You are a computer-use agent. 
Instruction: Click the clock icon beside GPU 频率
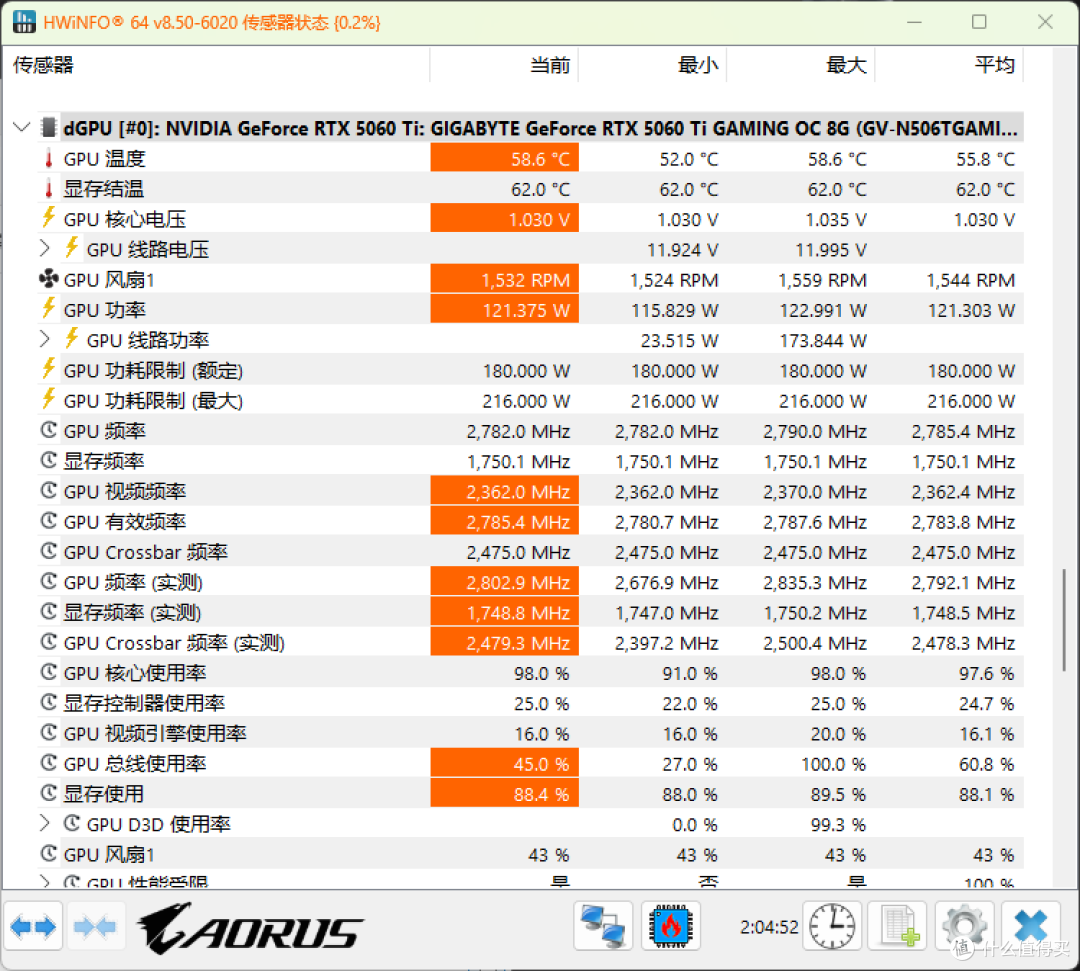tap(48, 430)
